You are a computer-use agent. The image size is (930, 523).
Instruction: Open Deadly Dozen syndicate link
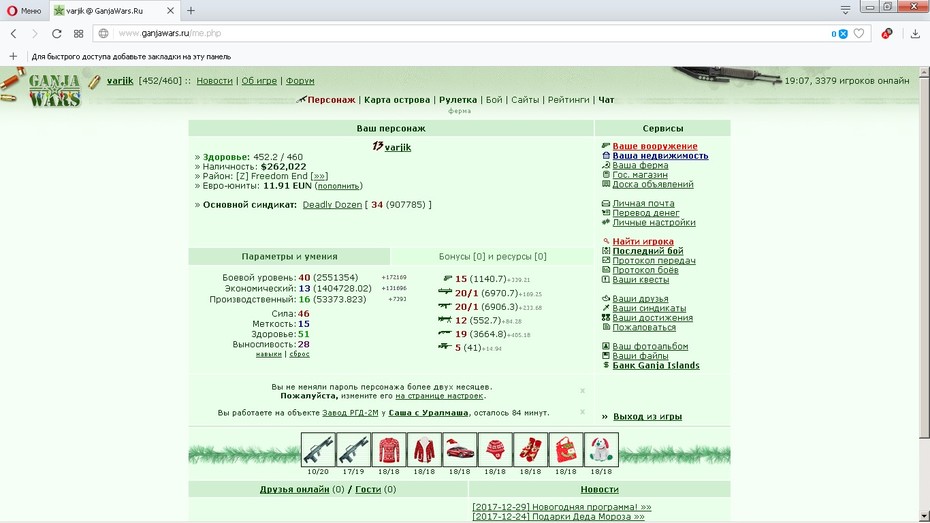tap(332, 205)
